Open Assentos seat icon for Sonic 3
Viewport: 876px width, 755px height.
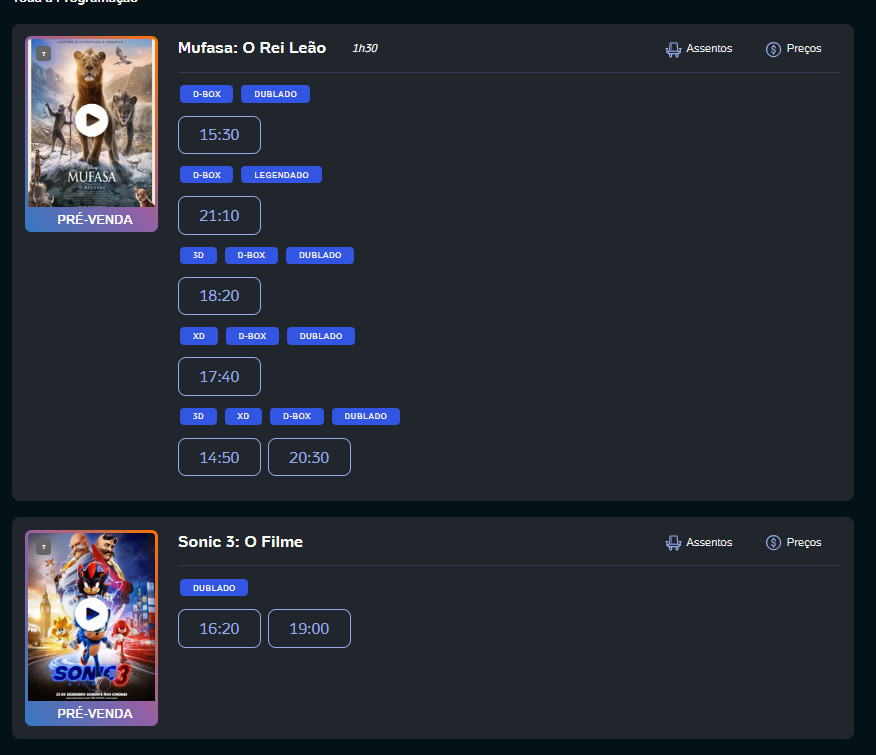click(673, 543)
